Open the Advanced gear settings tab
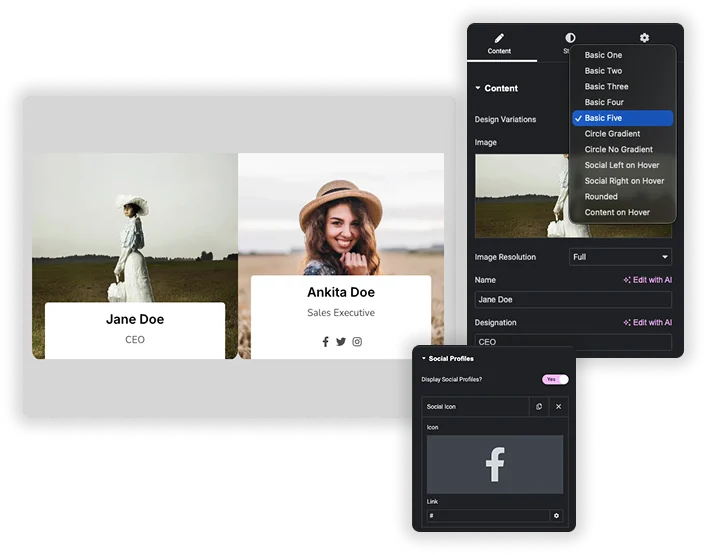The height and width of the screenshot is (555, 713). pyautogui.click(x=644, y=38)
